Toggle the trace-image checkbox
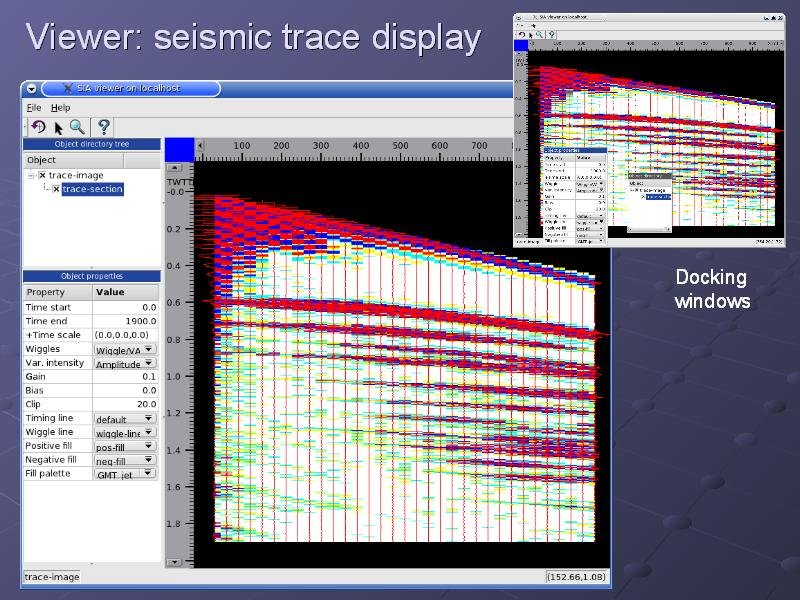Screen dimensions: 800x600 42,175
